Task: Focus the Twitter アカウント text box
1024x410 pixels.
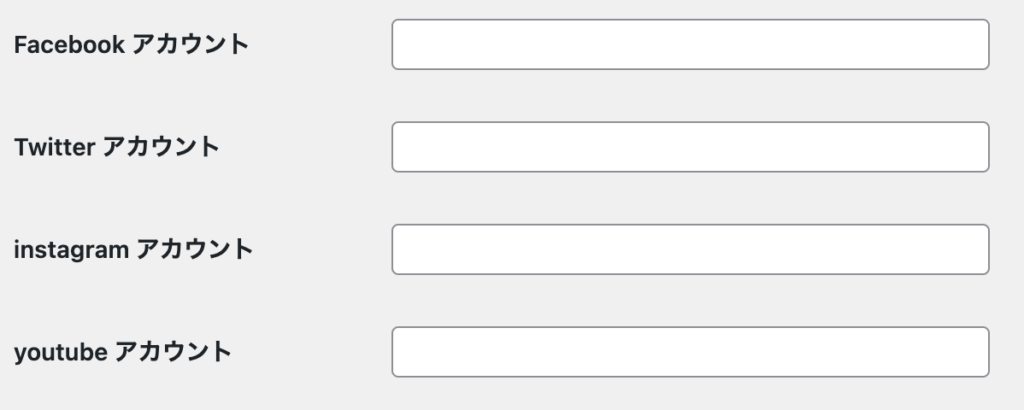Action: click(x=690, y=147)
